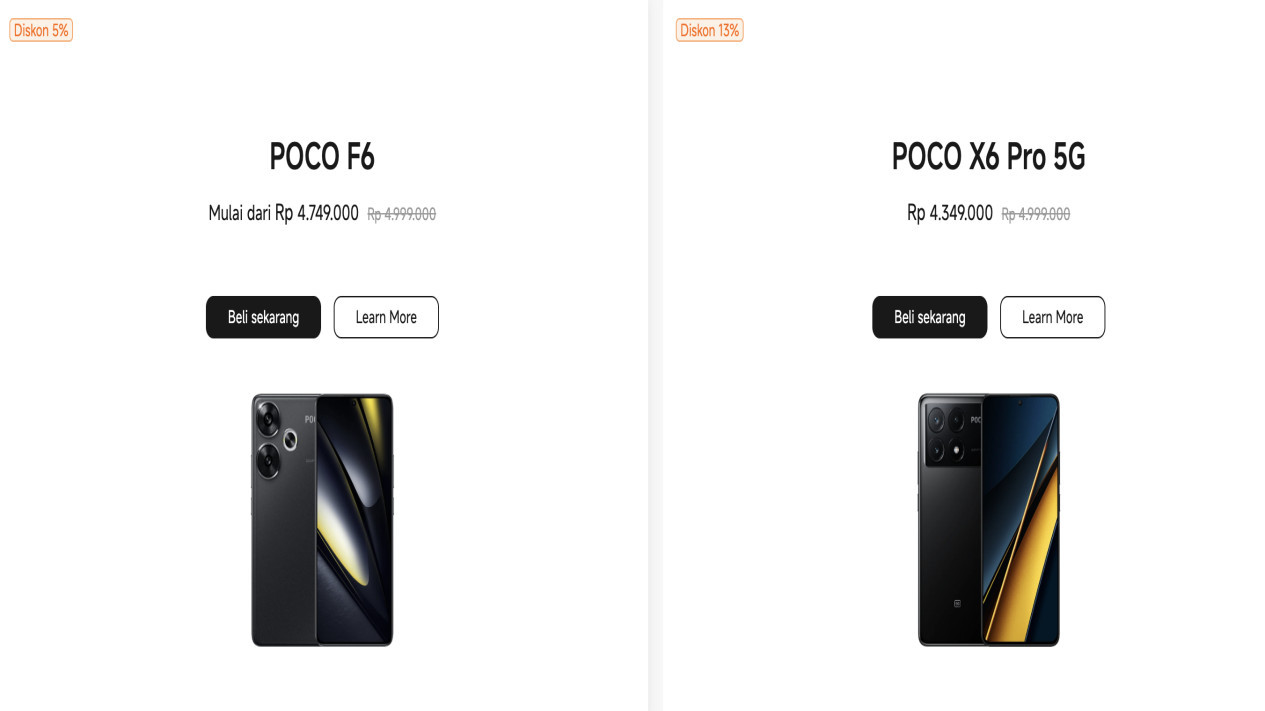The height and width of the screenshot is (711, 1265).
Task: Click the Diskon 13% badge
Action: tap(709, 30)
